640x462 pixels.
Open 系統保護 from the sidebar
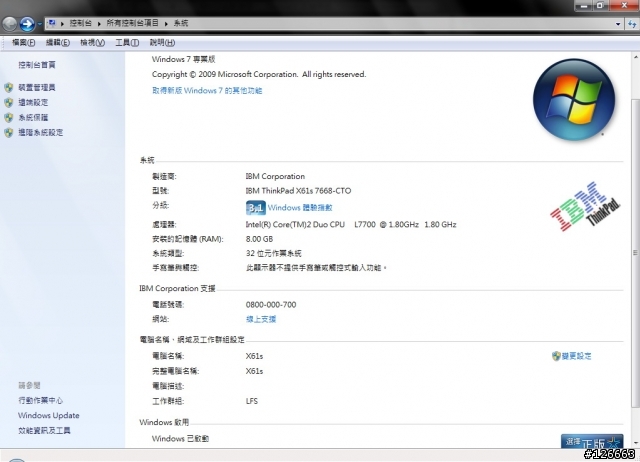(x=33, y=118)
